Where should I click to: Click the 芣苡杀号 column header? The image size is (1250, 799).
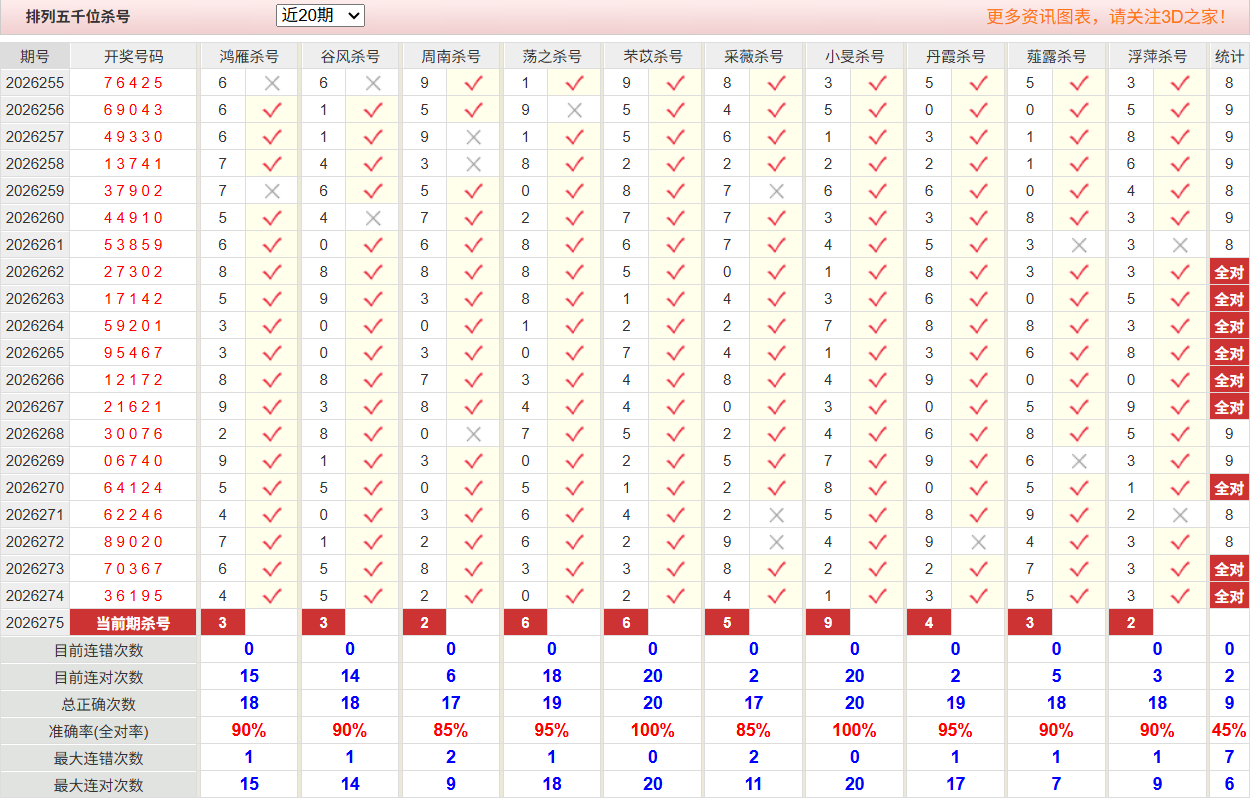(x=653, y=56)
